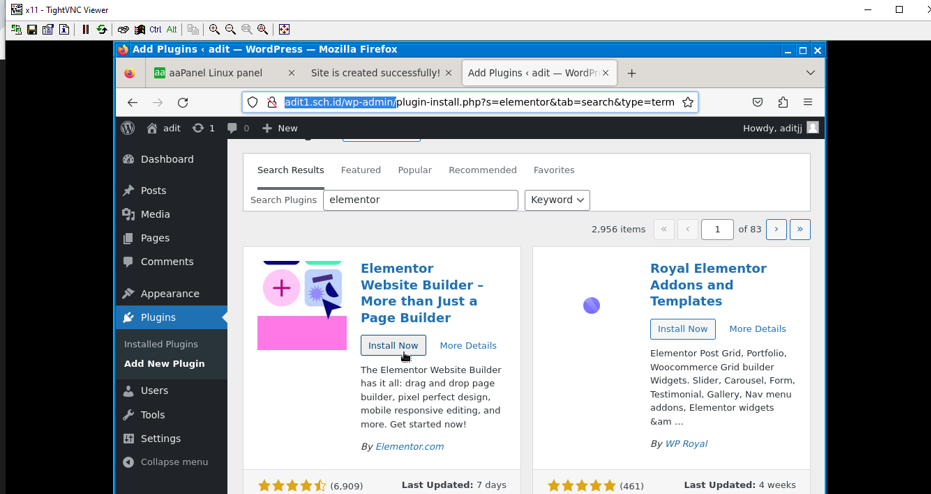931x494 pixels.
Task: Pause the VNC session with pause icon
Action: pos(86,29)
